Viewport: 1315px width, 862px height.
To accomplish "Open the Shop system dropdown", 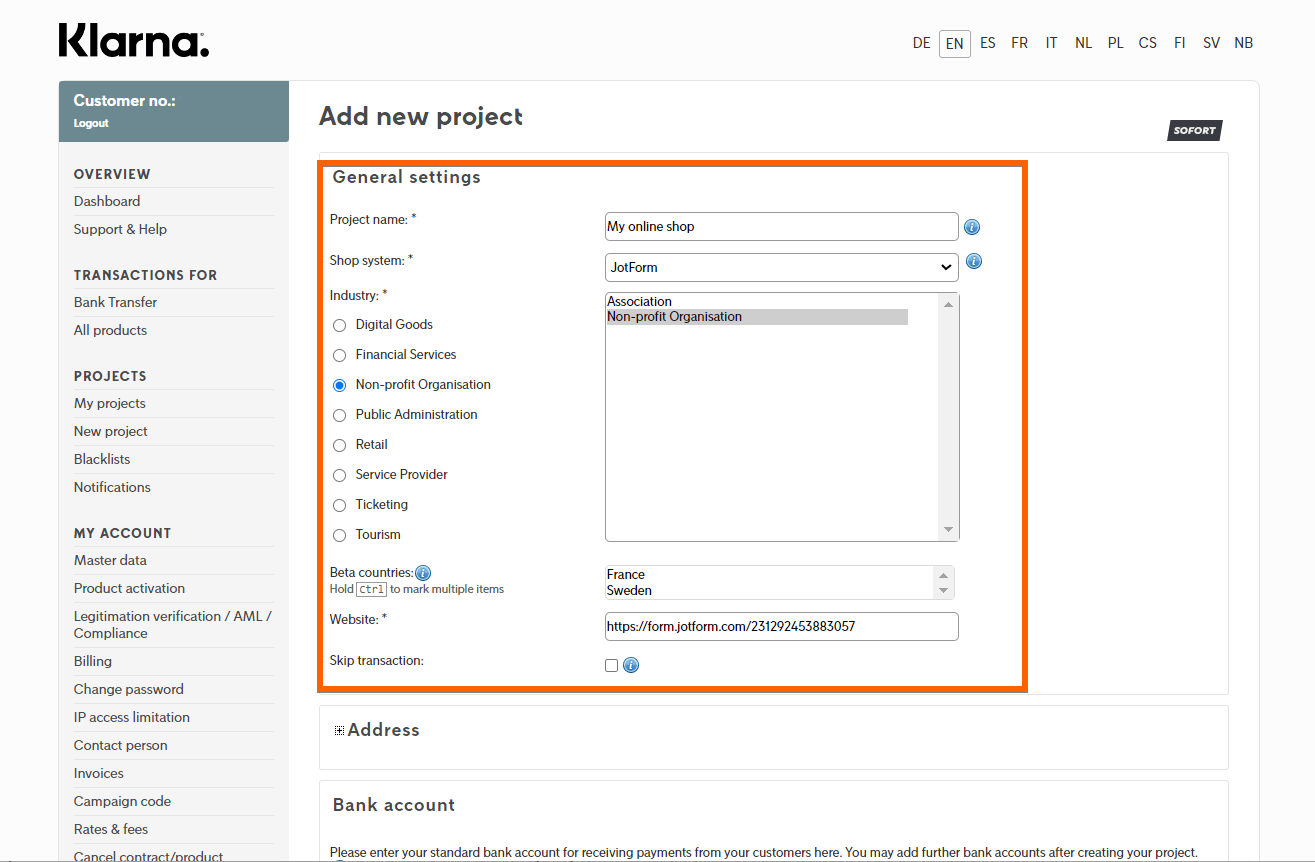I will tap(781, 267).
